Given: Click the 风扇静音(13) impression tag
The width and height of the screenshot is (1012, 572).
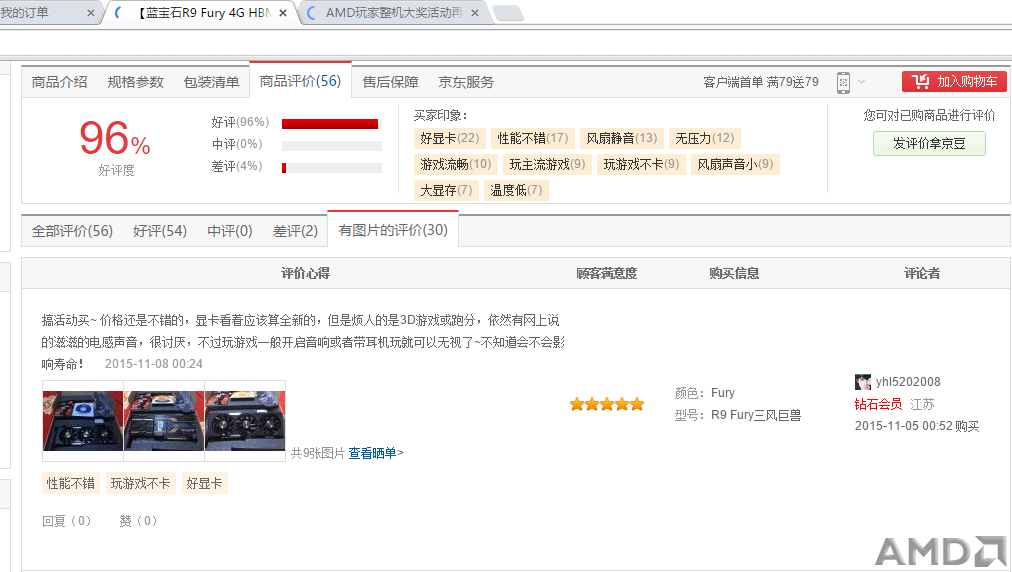Looking at the screenshot, I should [x=622, y=138].
